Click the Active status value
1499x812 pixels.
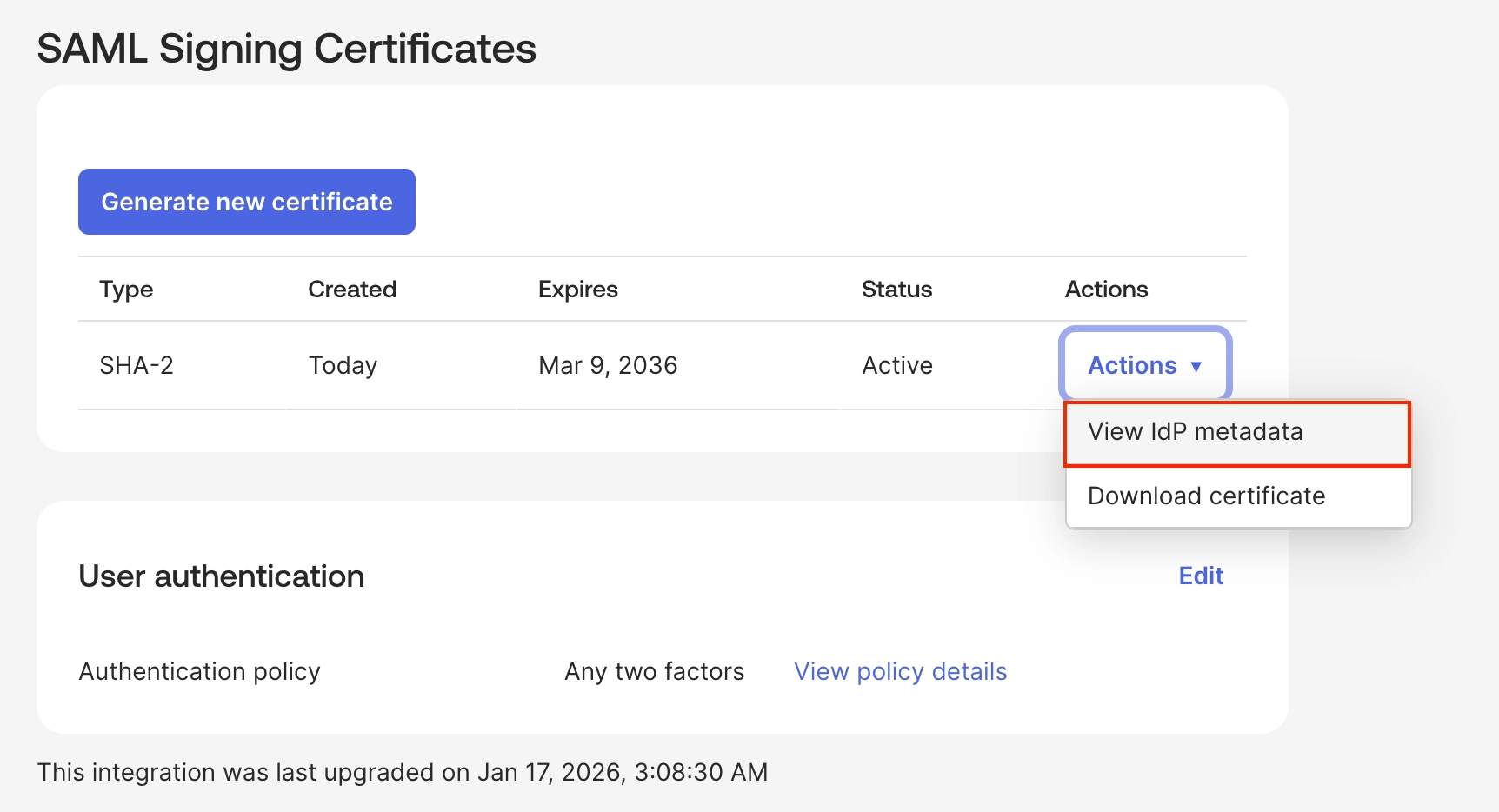tap(896, 365)
